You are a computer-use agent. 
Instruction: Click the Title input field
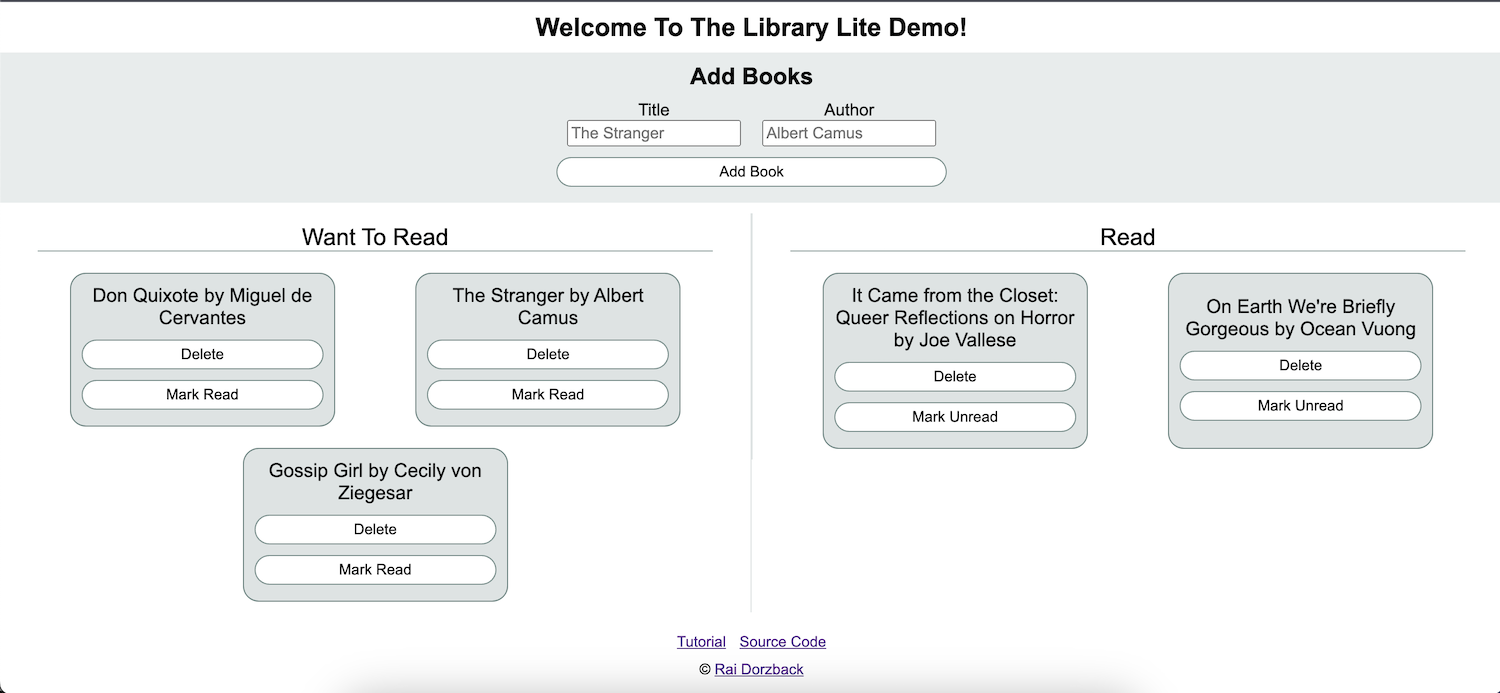click(x=654, y=133)
